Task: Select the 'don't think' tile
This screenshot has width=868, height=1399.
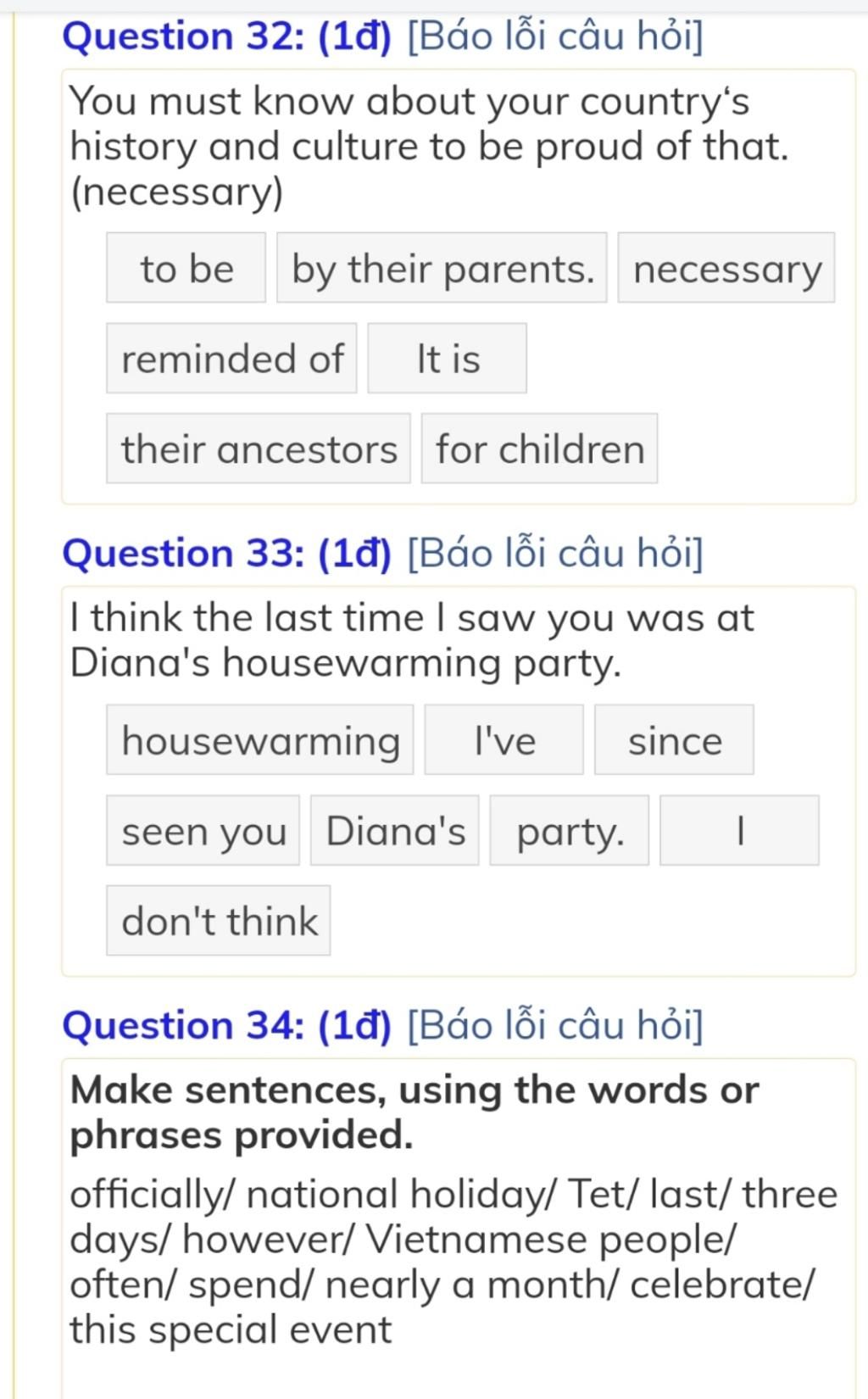Action: coord(219,921)
